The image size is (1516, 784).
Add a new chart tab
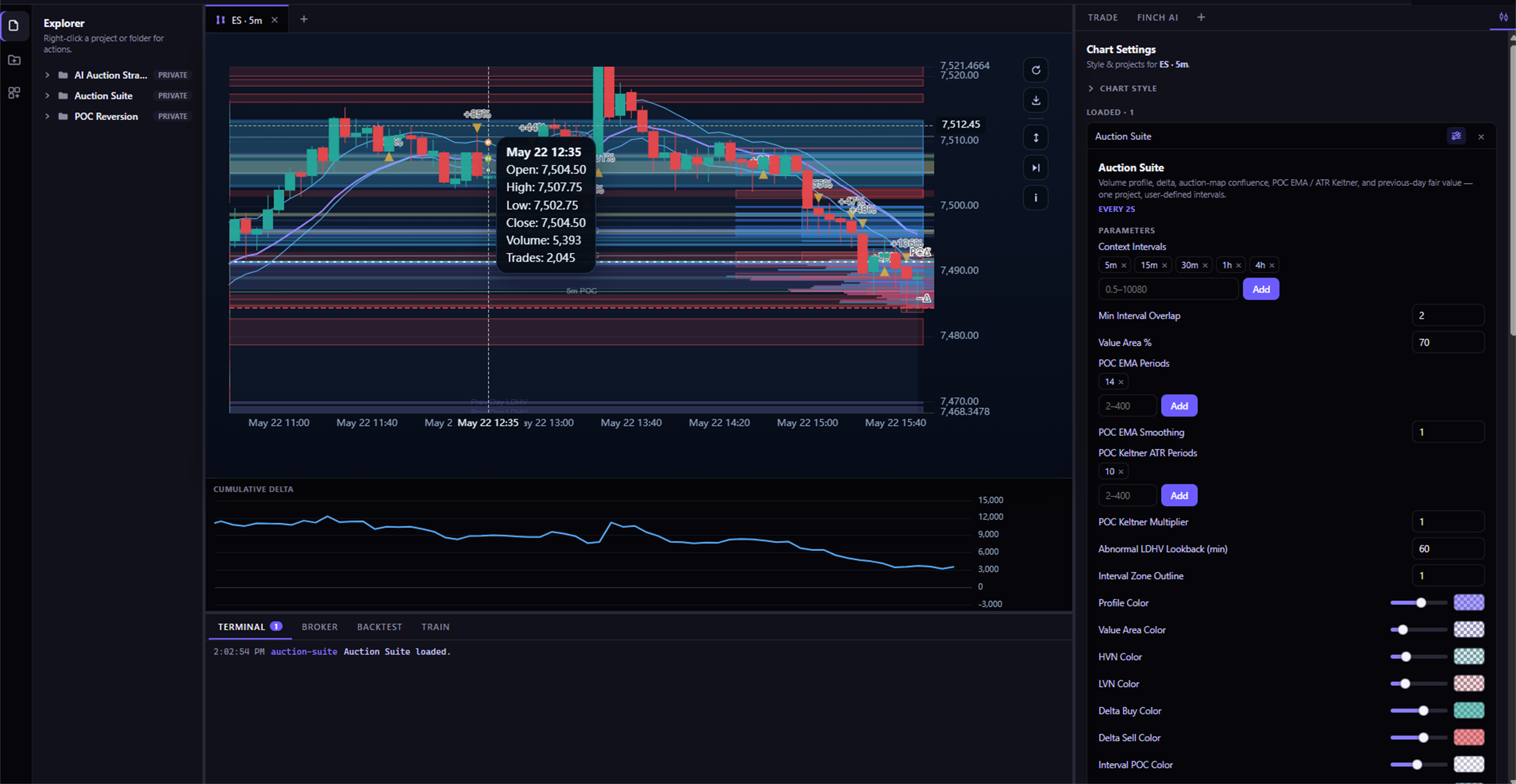tap(304, 19)
